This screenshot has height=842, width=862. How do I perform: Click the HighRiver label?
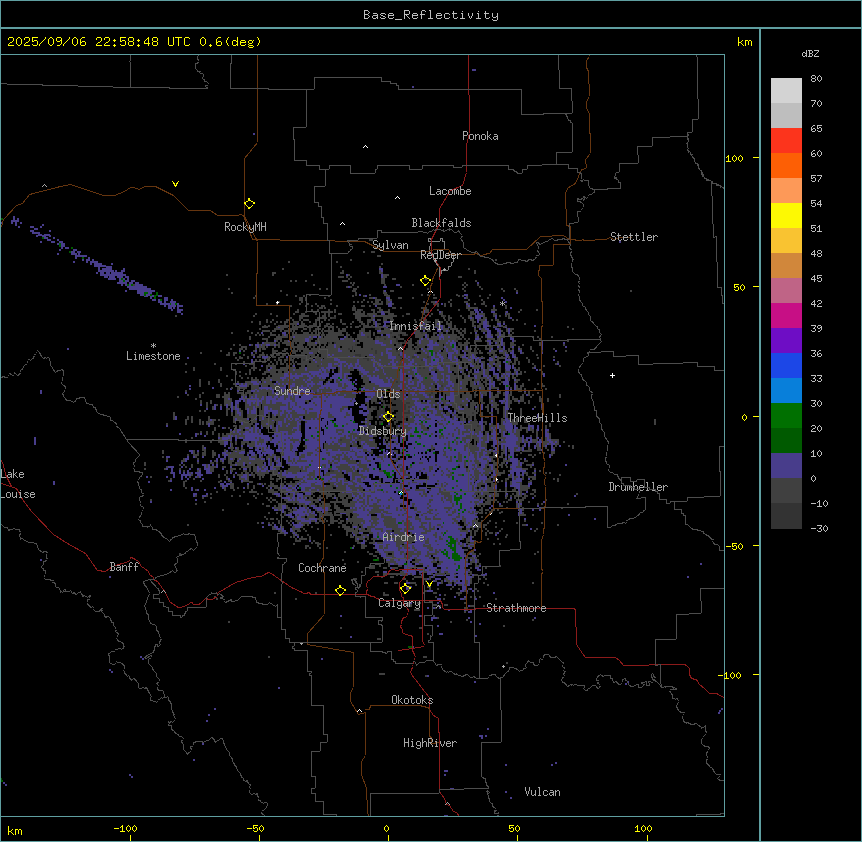430,743
